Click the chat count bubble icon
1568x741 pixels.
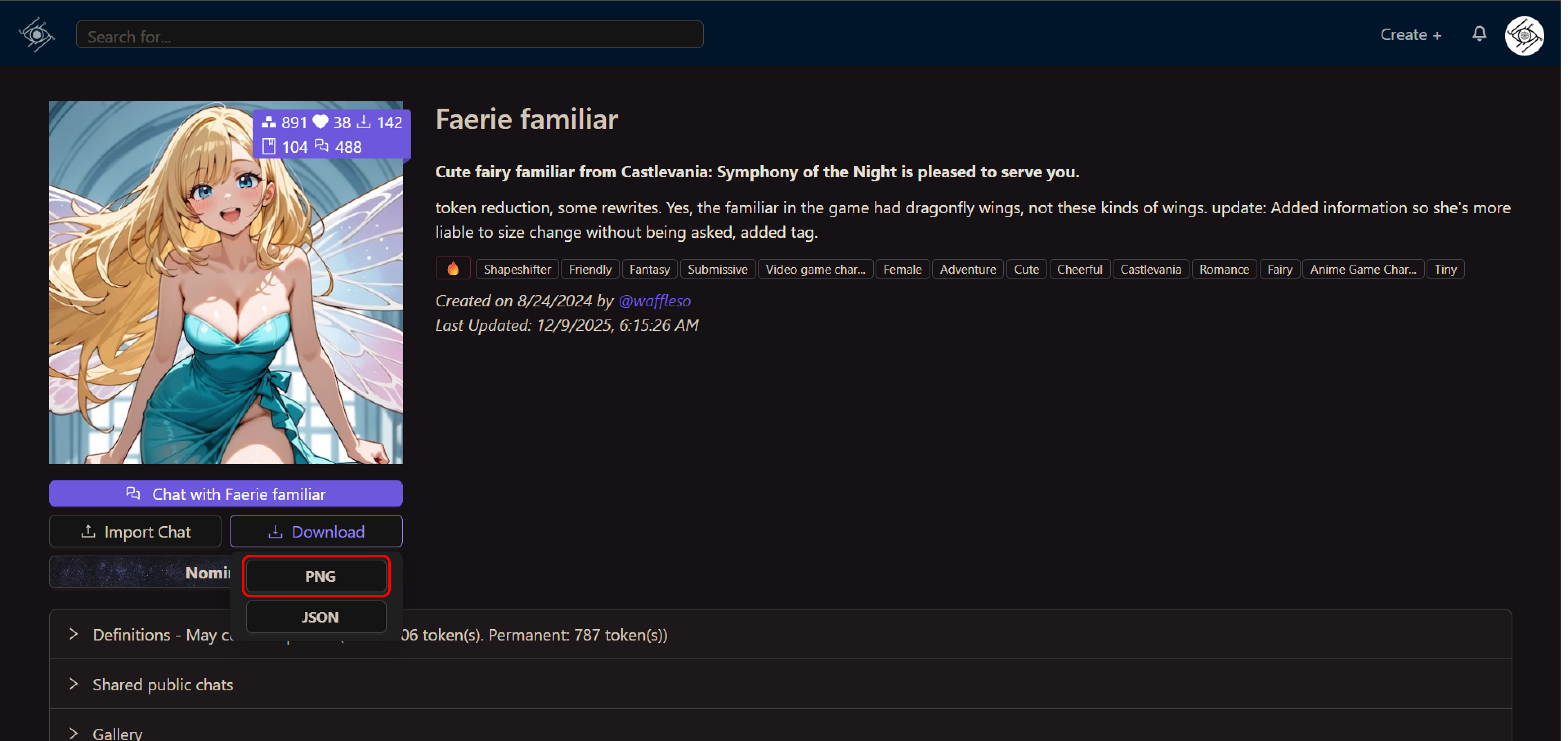(x=321, y=146)
